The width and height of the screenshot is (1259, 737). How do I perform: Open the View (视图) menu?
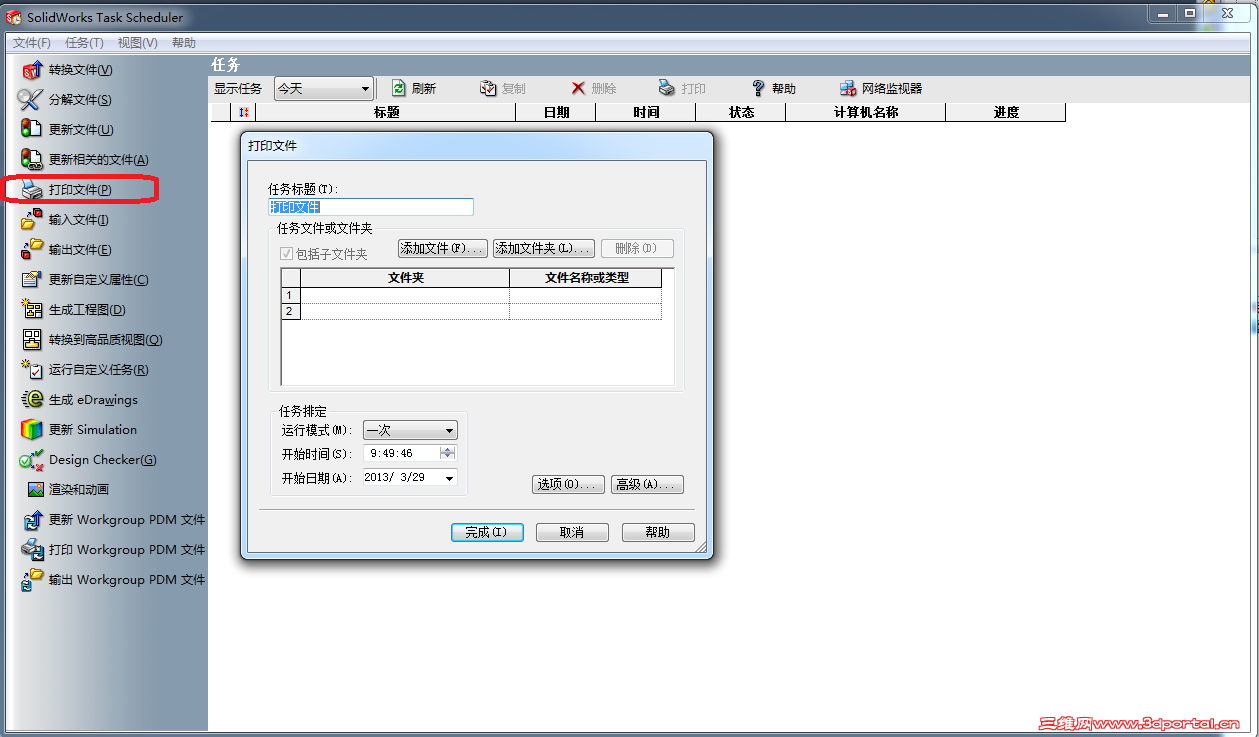click(137, 43)
